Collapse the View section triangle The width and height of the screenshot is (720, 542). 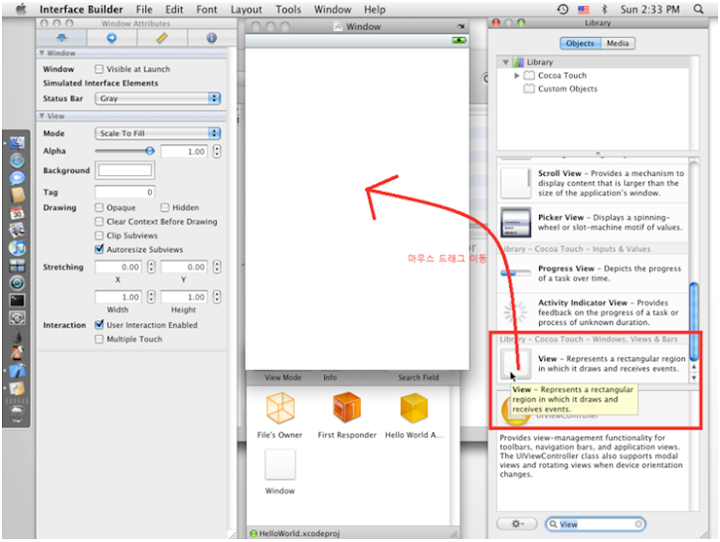point(42,116)
